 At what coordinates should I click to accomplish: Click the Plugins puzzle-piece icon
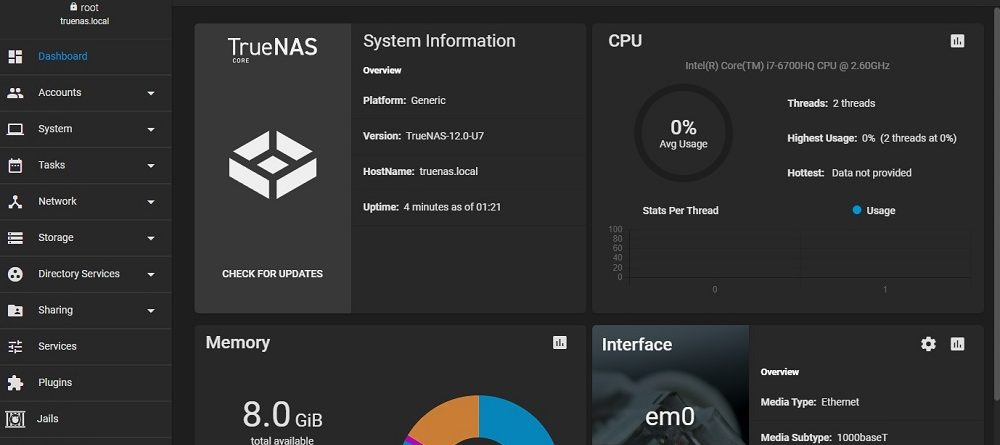click(15, 383)
